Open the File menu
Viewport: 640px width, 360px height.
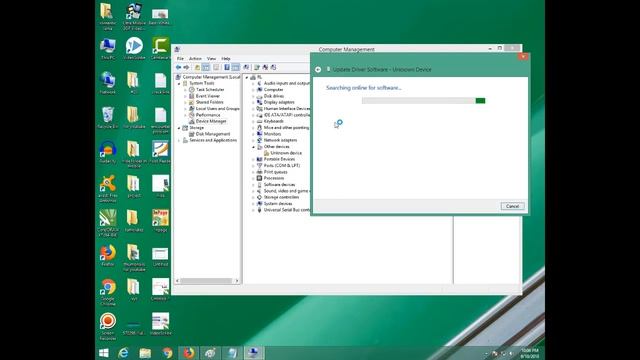[180, 59]
